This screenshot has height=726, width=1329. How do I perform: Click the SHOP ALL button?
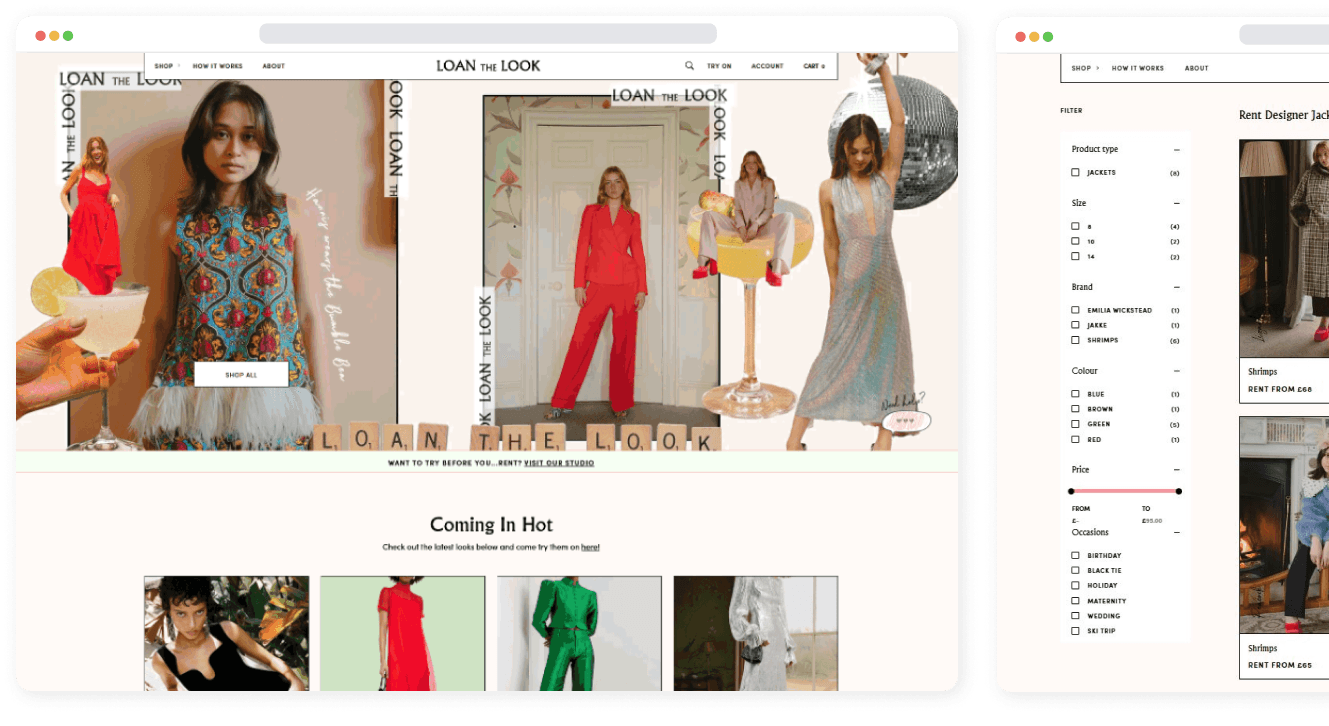241,373
